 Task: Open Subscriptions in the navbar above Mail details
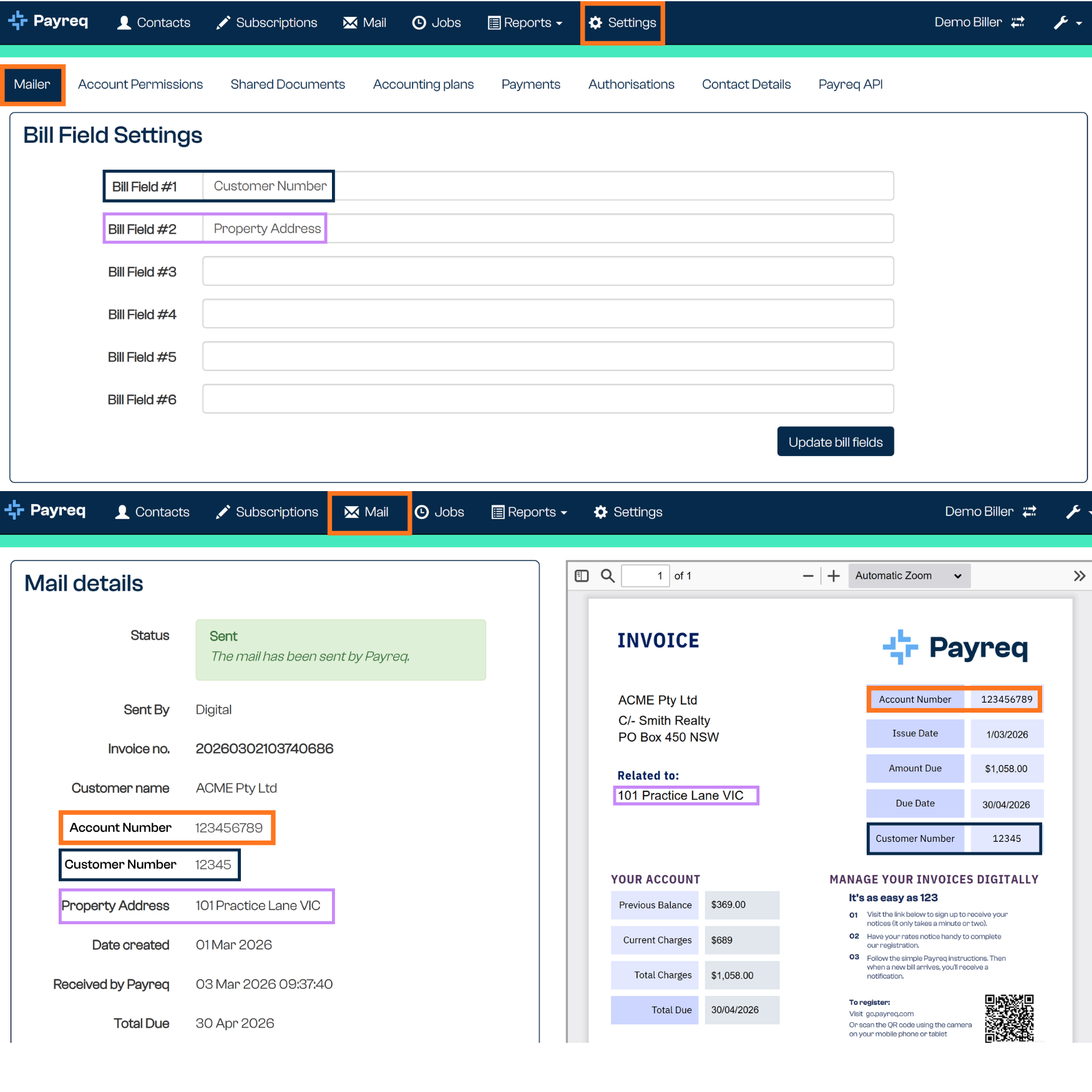[267, 512]
